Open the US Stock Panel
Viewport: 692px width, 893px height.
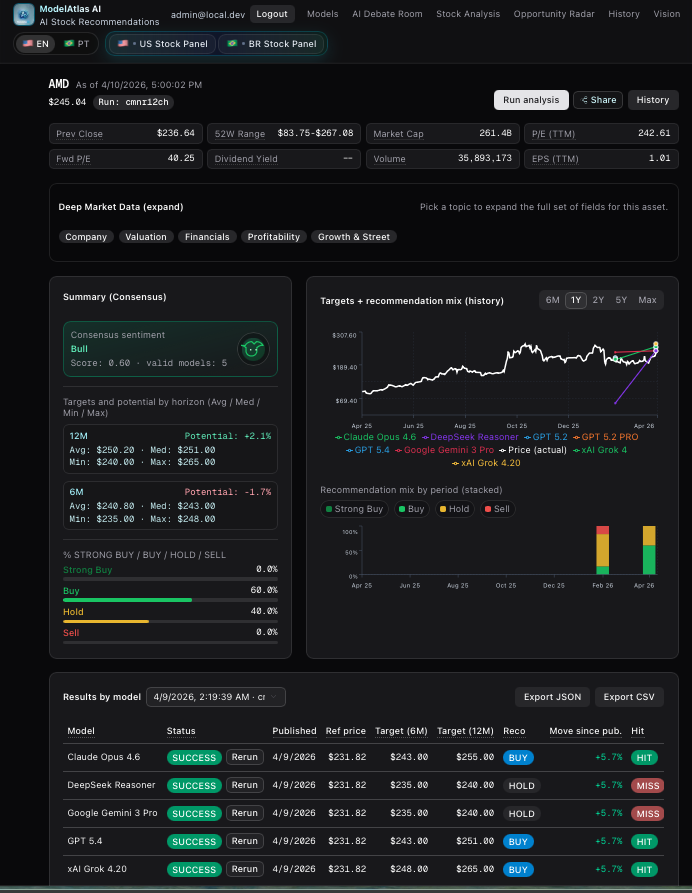tap(162, 44)
